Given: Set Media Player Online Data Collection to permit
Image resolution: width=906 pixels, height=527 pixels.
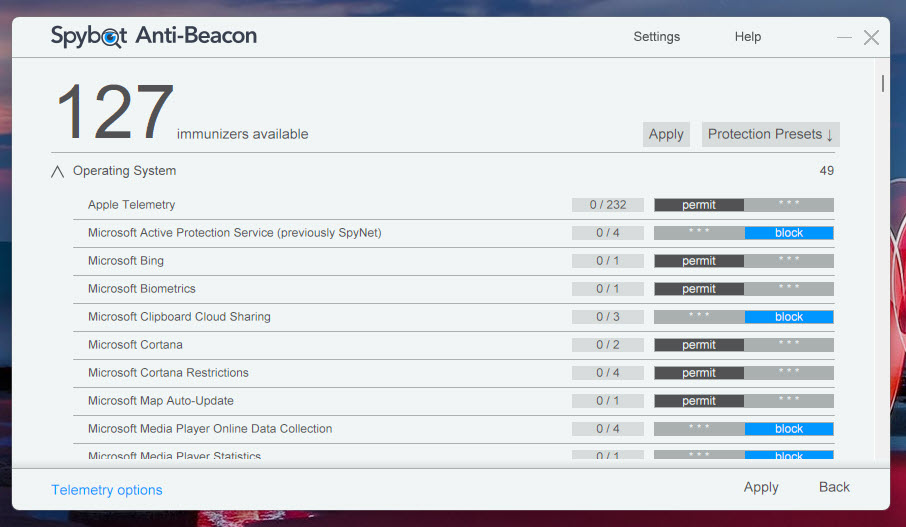Looking at the screenshot, I should (699, 429).
